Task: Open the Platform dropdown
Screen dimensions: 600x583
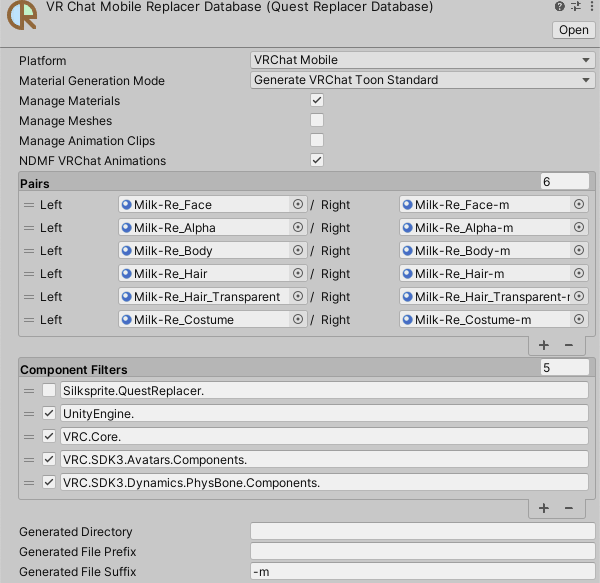Action: (421, 61)
